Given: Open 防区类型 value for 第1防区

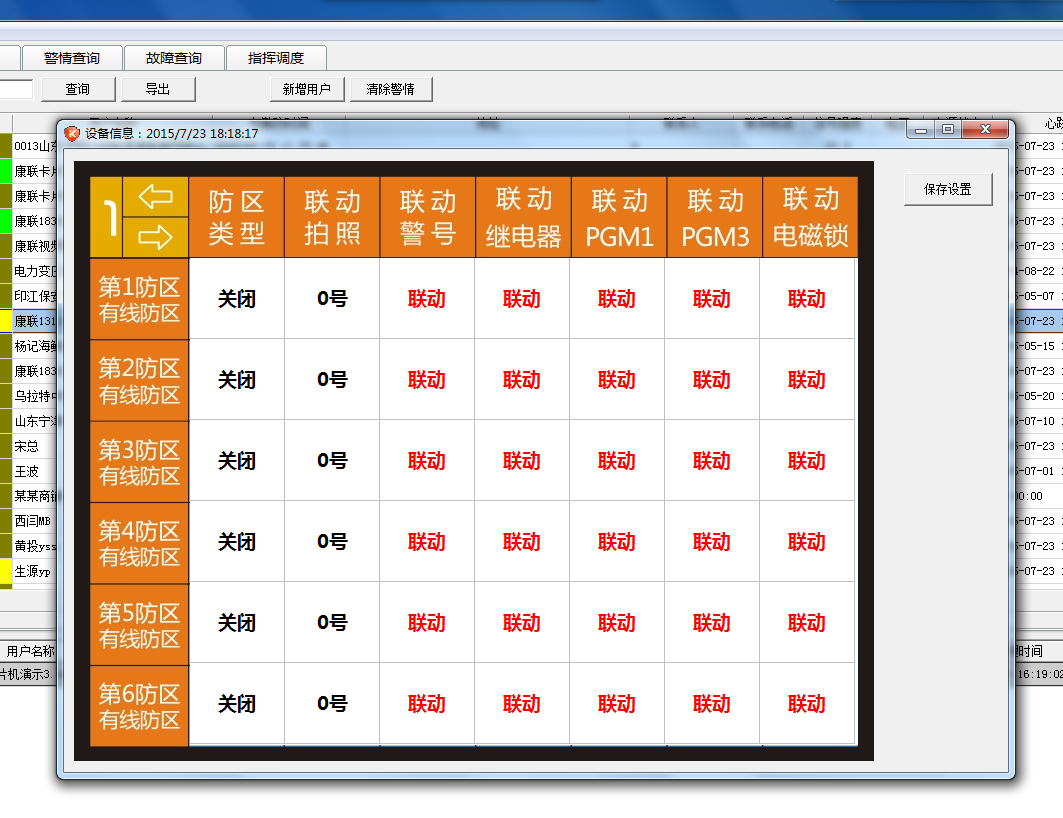Looking at the screenshot, I should pos(237,299).
